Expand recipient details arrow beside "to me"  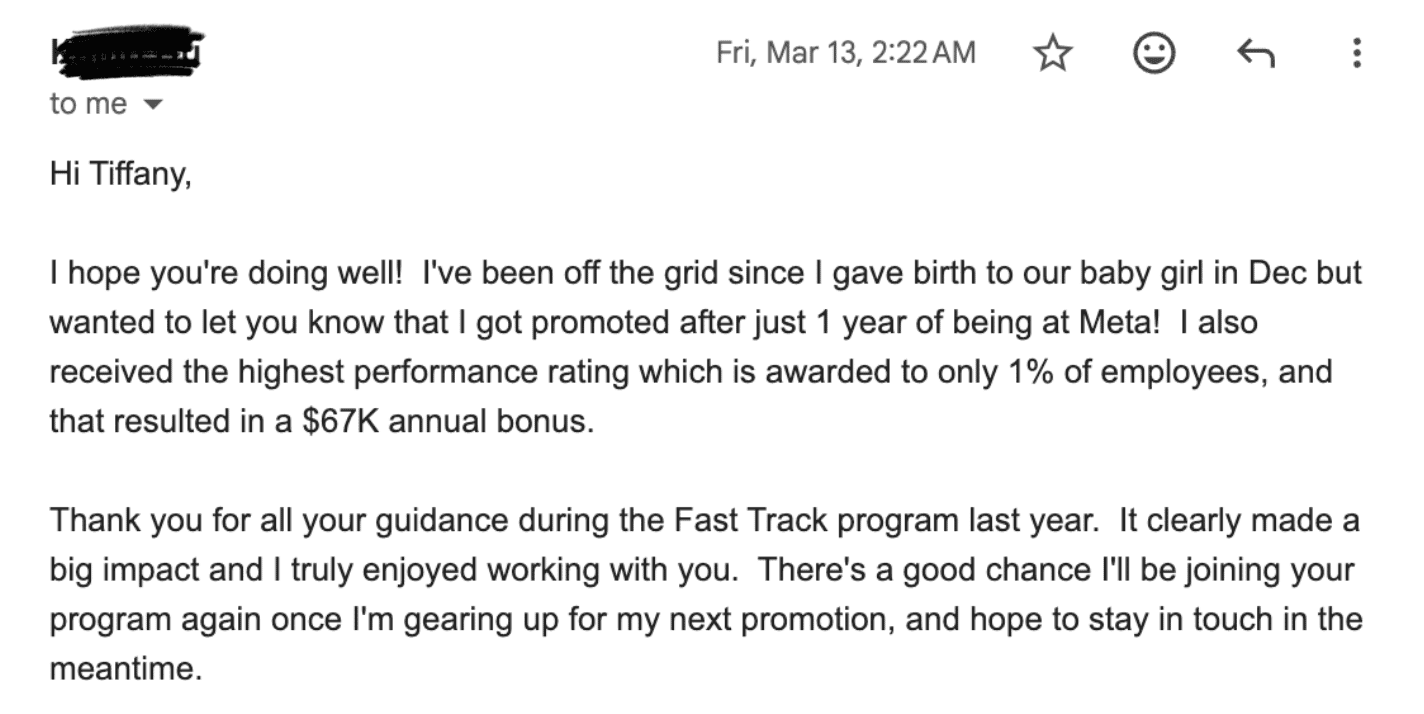tap(152, 104)
